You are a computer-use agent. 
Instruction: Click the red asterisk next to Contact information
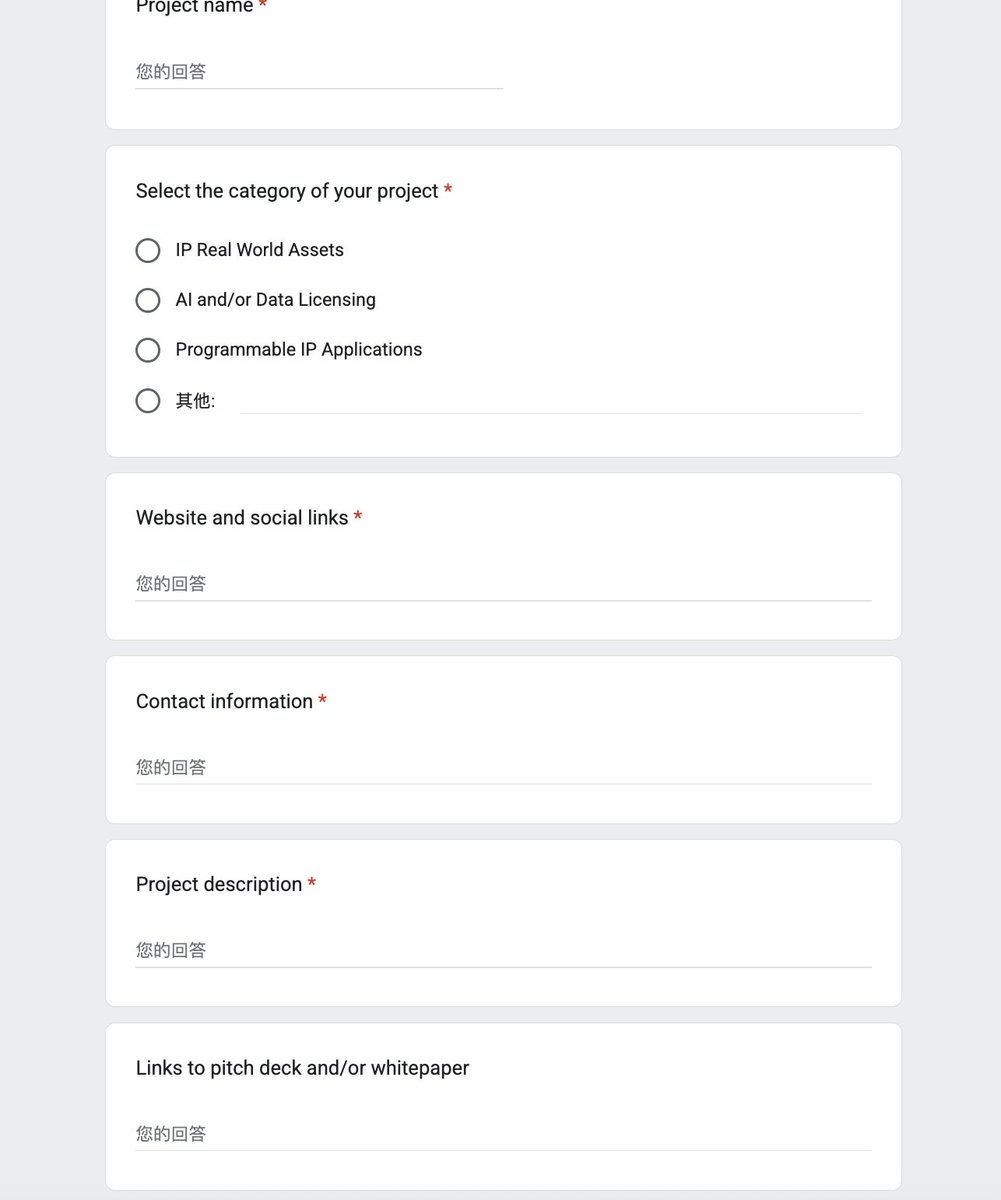[323, 701]
